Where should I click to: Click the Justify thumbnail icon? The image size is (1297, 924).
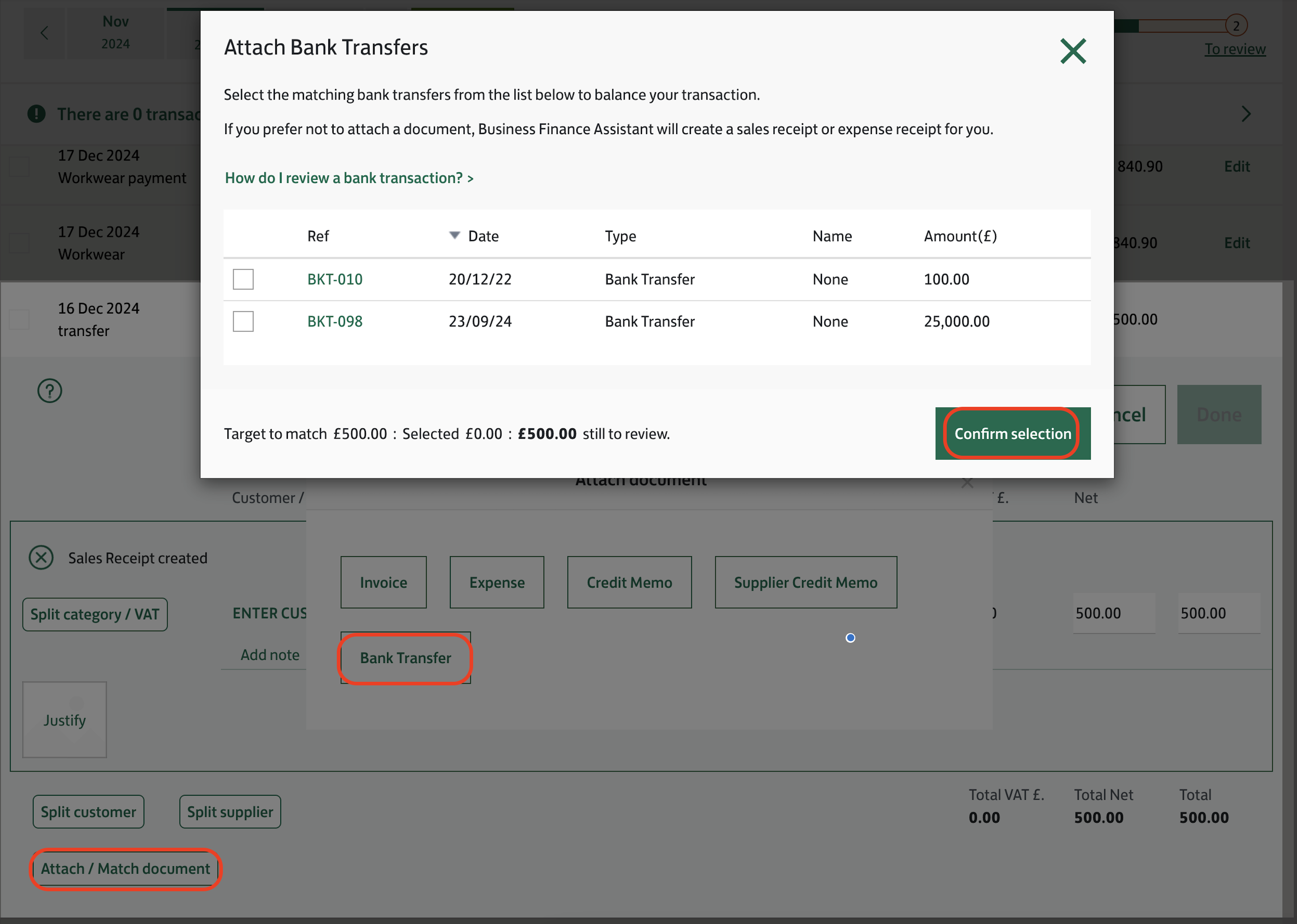(64, 720)
